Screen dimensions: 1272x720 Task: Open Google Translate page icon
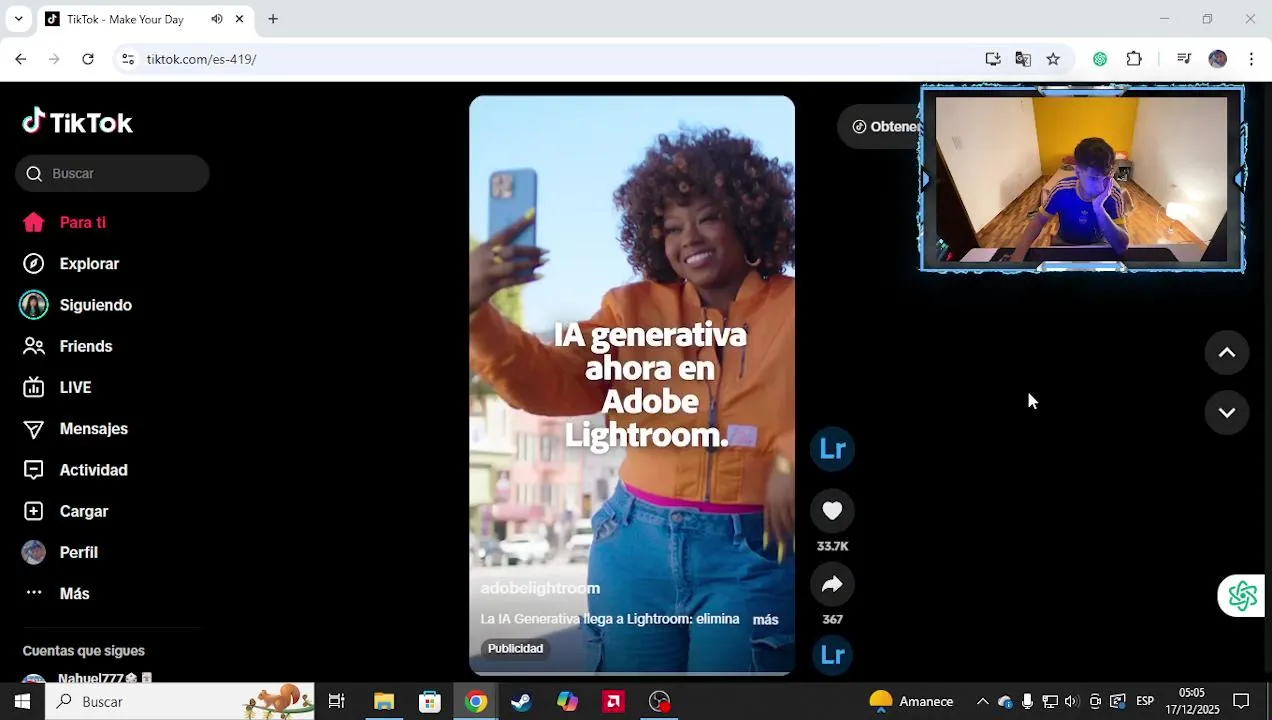coord(1023,59)
